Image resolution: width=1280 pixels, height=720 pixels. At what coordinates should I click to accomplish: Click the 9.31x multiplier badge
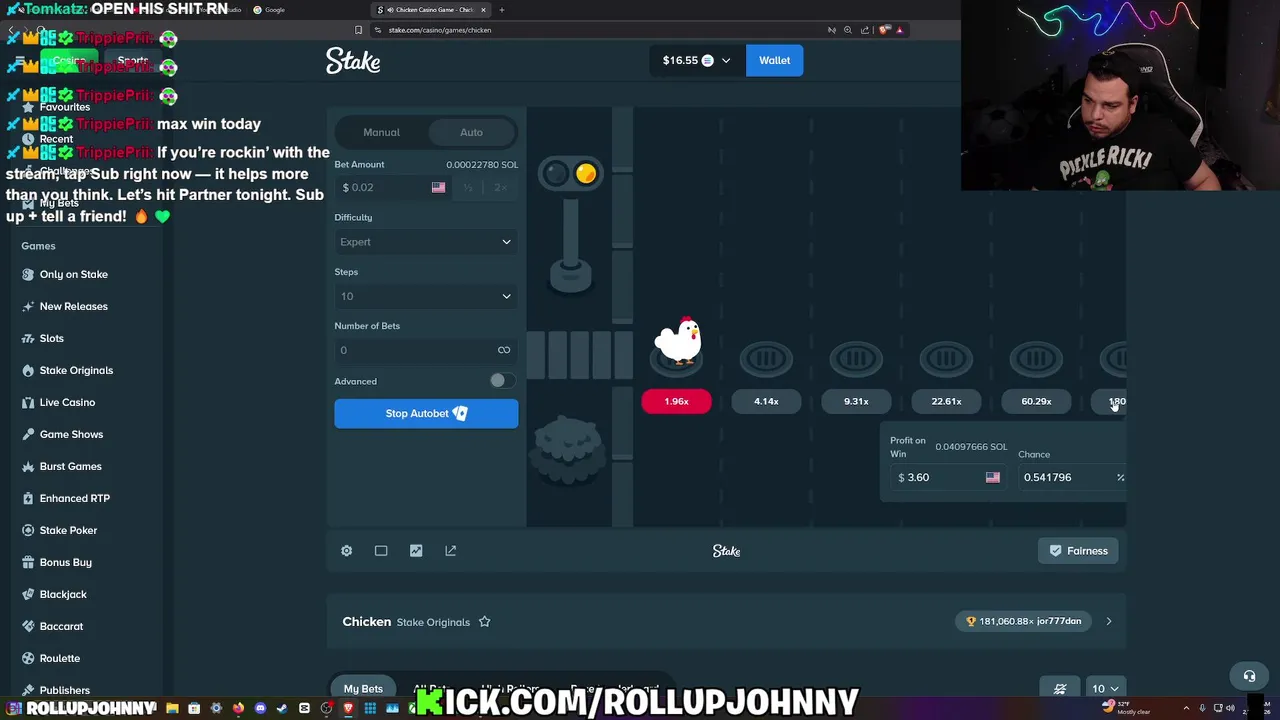(856, 401)
